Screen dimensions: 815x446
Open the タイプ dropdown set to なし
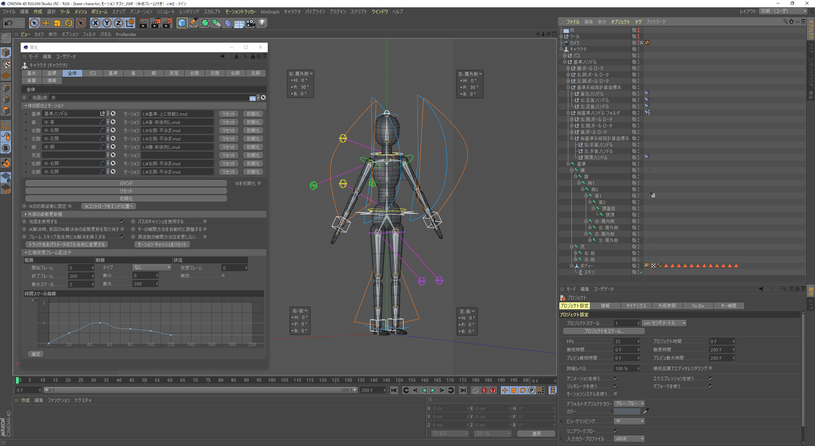point(151,268)
